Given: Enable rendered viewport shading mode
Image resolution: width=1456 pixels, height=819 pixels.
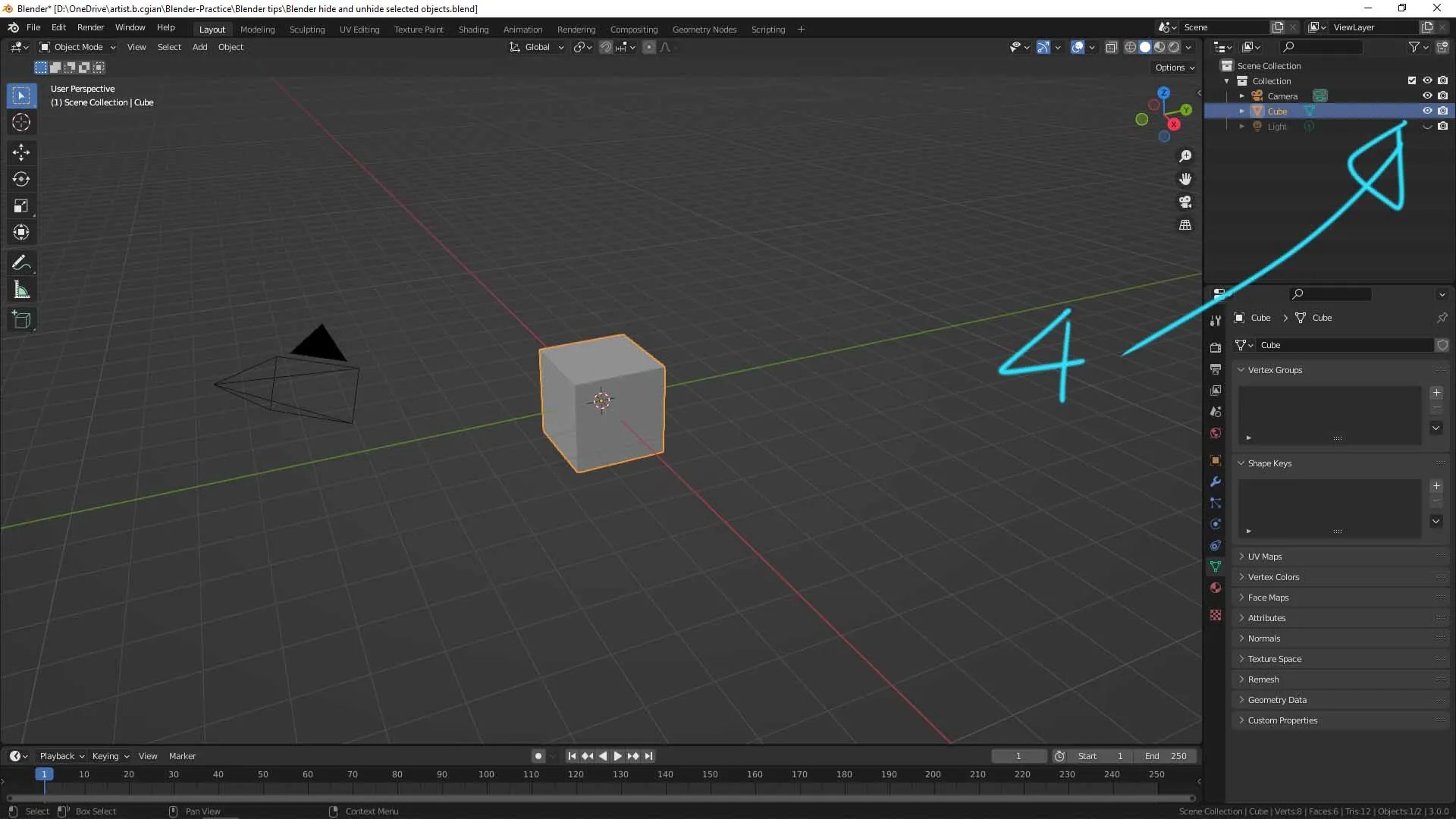Looking at the screenshot, I should point(1174,46).
